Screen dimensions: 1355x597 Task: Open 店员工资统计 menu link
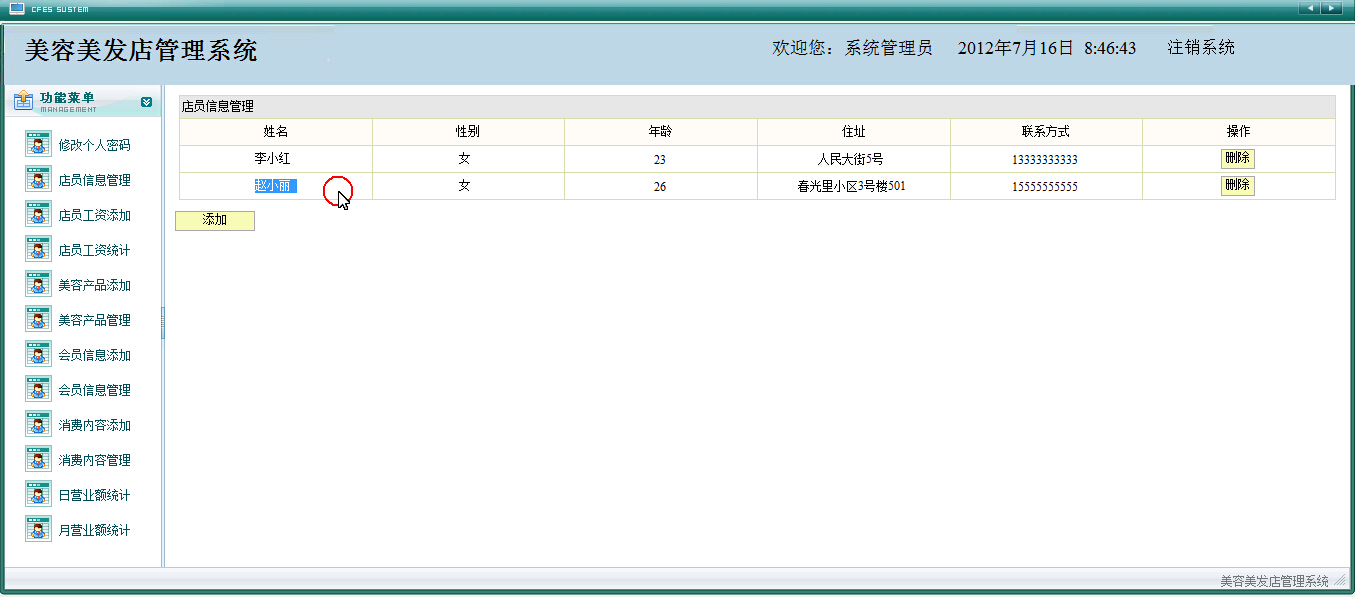(94, 250)
